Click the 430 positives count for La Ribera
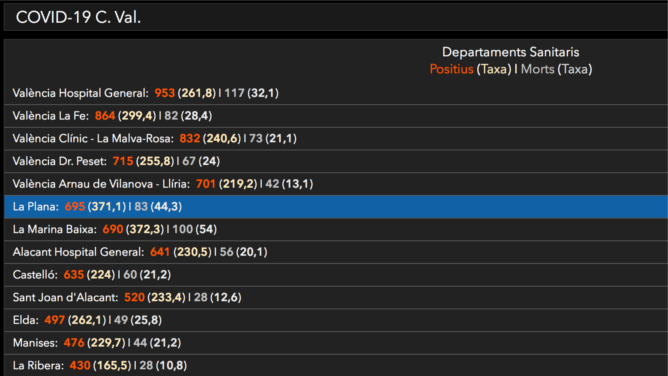The height and width of the screenshot is (376, 668). 80,365
